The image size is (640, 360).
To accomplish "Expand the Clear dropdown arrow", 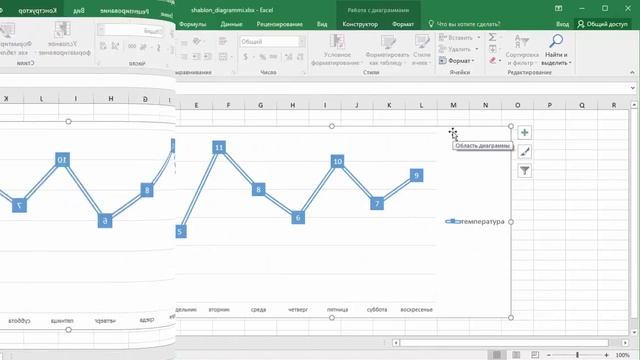I will coord(500,60).
